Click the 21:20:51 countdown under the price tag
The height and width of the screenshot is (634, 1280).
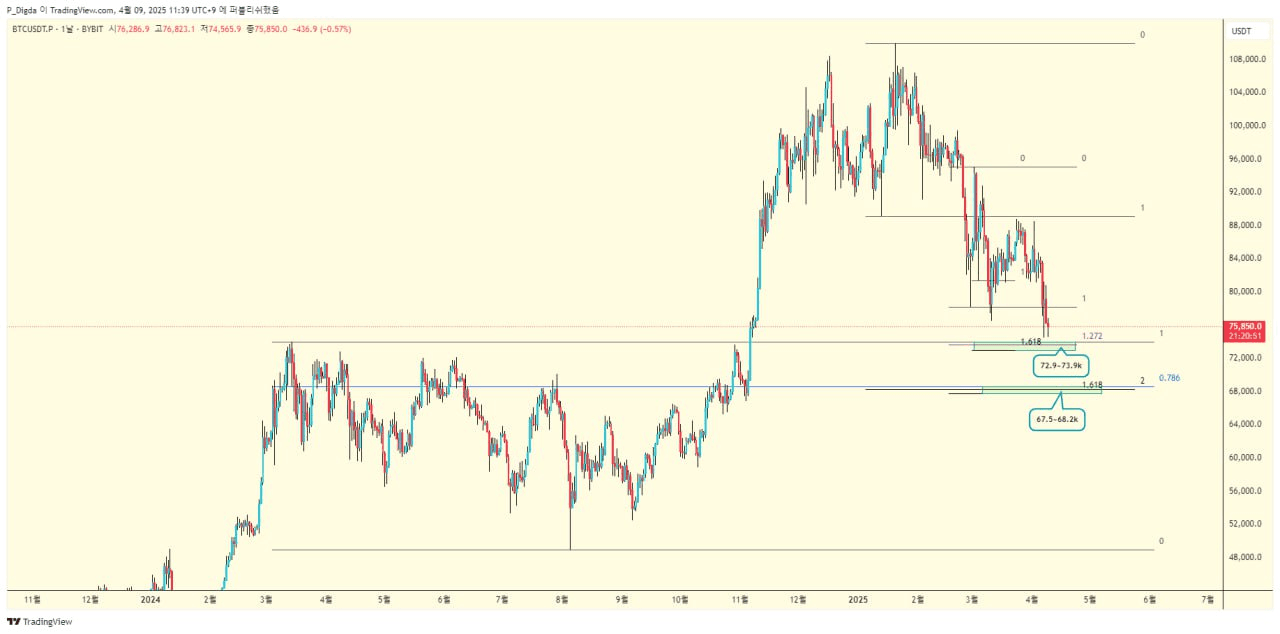coord(1246,337)
